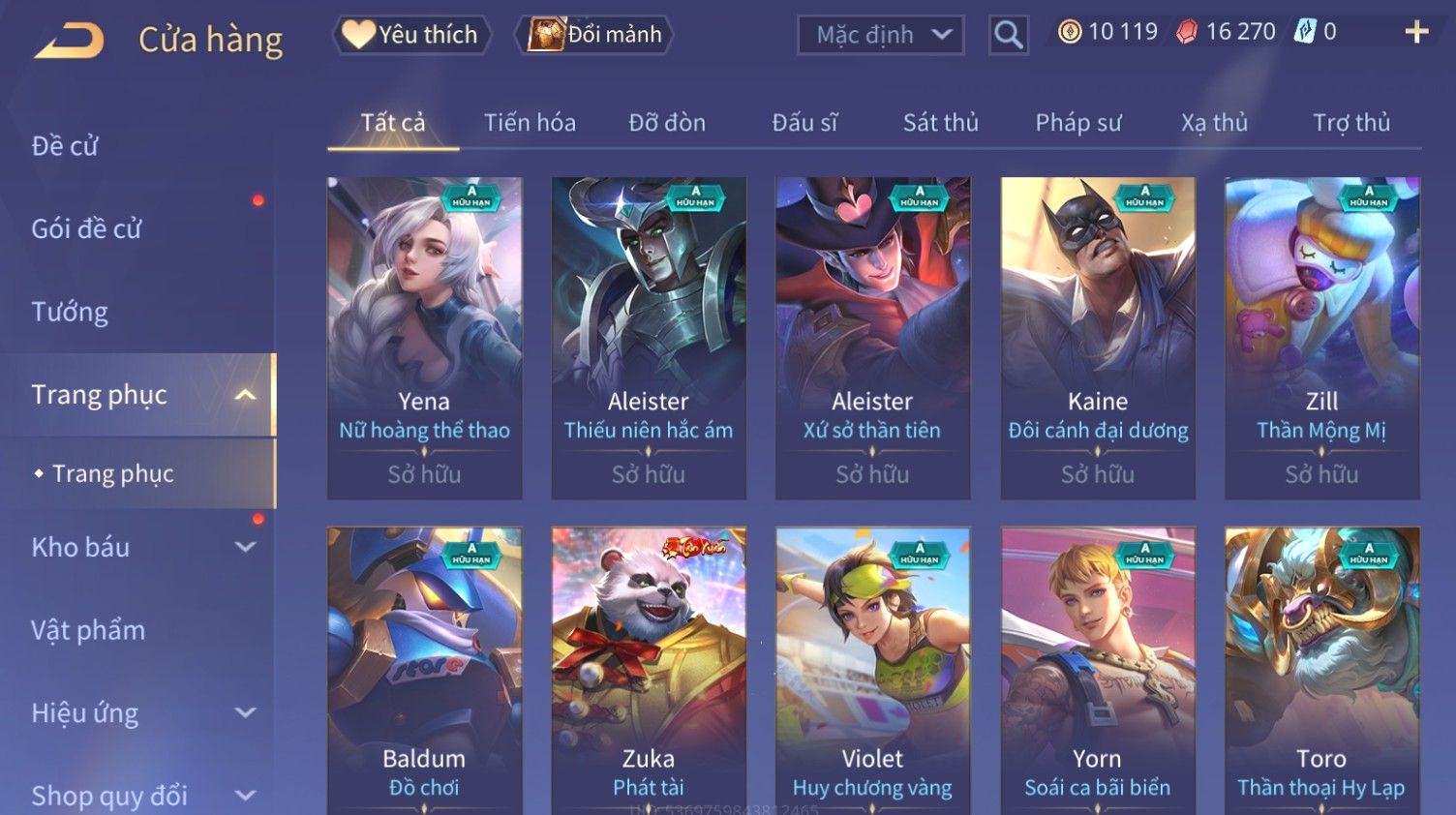The image size is (1456, 815).
Task: Select the Tiến hóa tab
Action: [x=530, y=123]
